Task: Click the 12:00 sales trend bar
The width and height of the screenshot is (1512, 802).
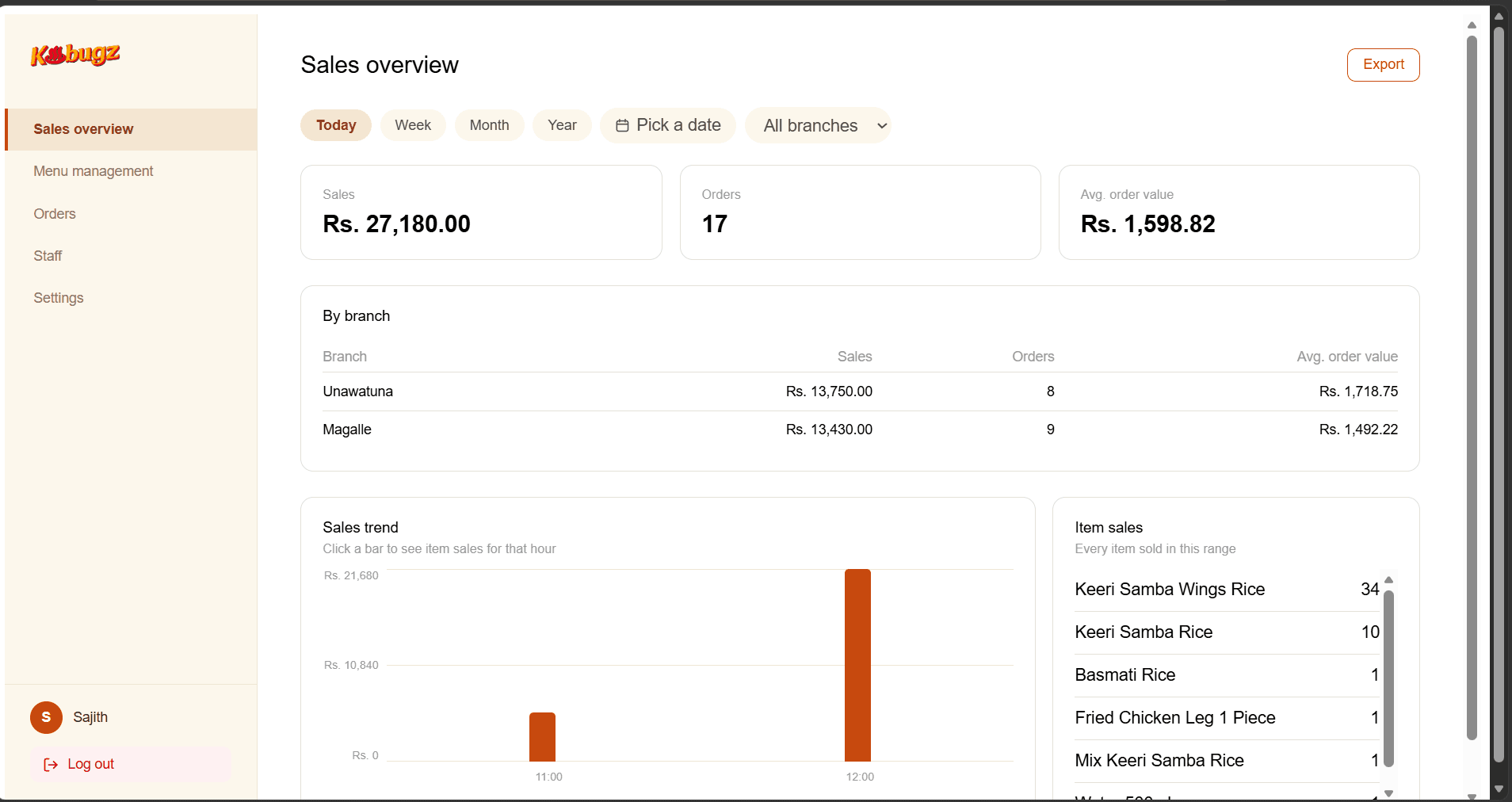Action: point(857,665)
